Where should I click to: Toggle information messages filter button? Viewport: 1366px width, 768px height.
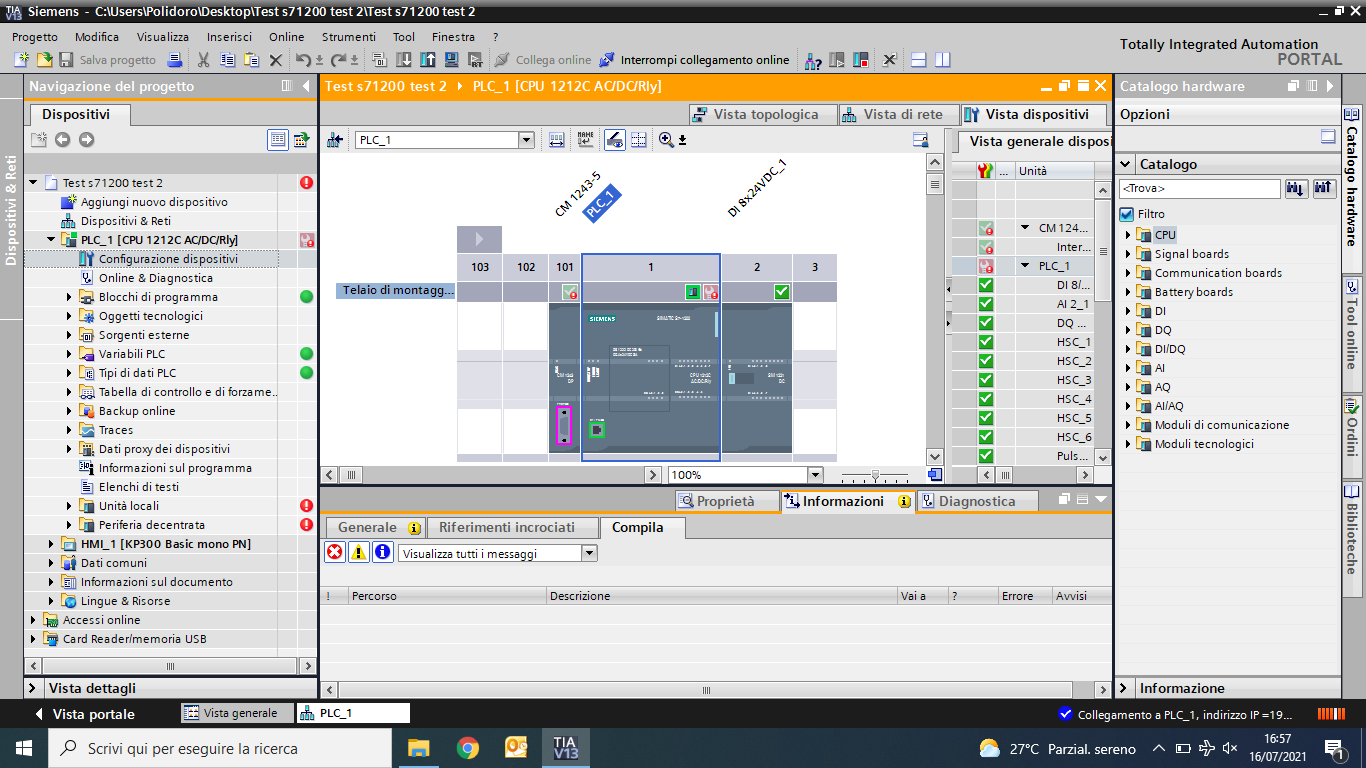[383, 552]
